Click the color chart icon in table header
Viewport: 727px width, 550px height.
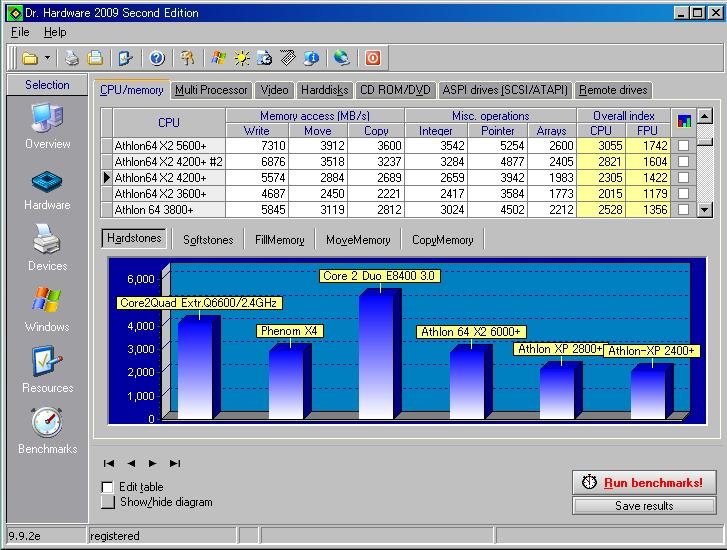[x=683, y=121]
